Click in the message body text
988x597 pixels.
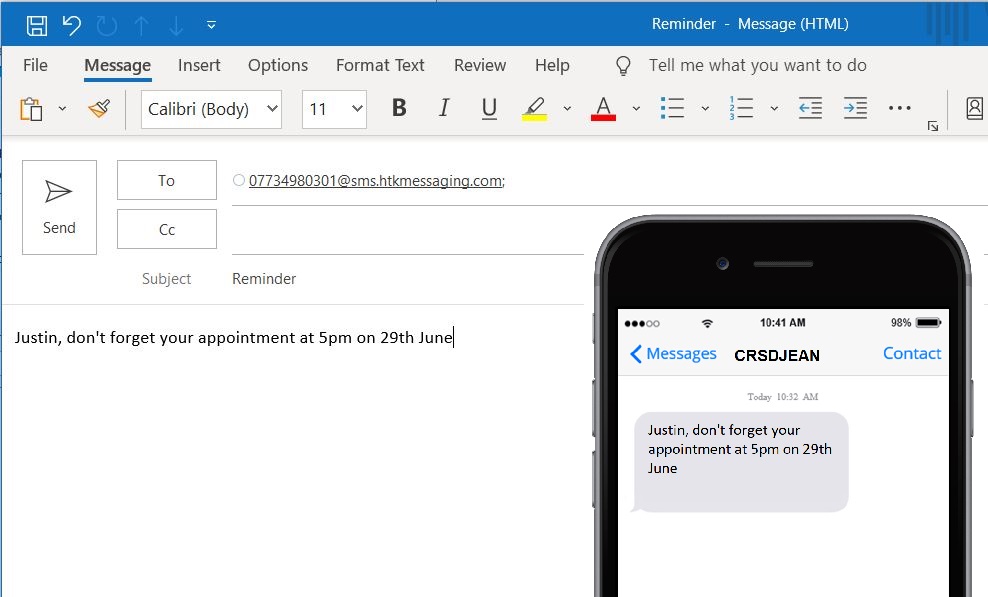[x=234, y=338]
